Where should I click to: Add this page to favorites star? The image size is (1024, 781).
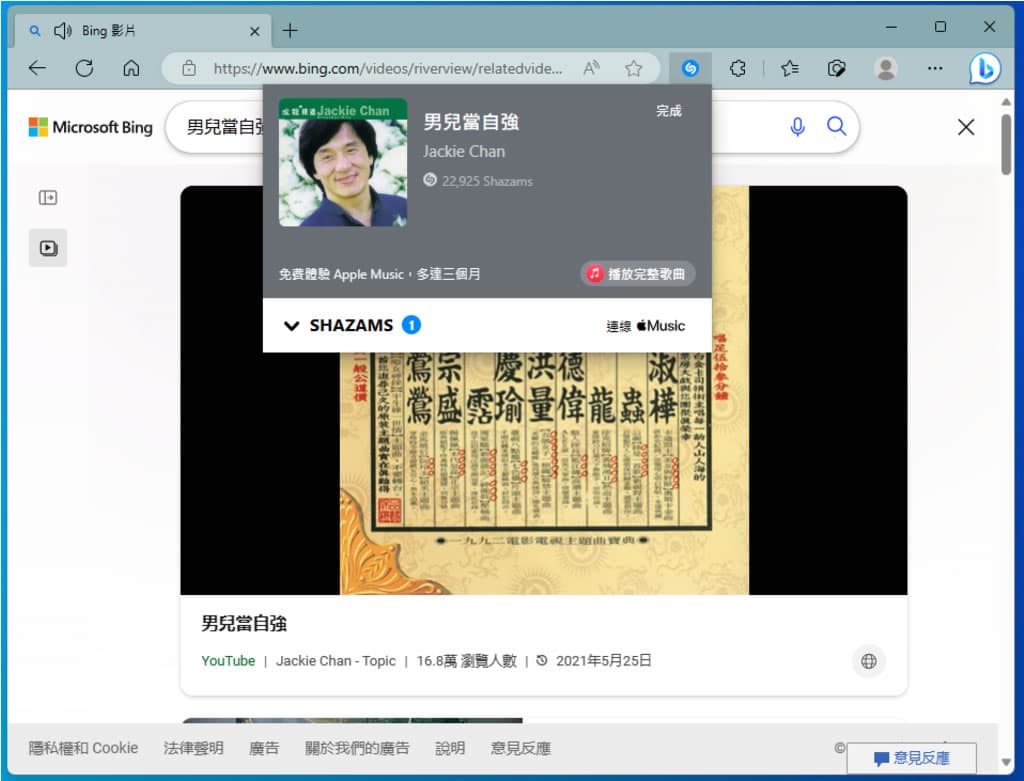(633, 68)
